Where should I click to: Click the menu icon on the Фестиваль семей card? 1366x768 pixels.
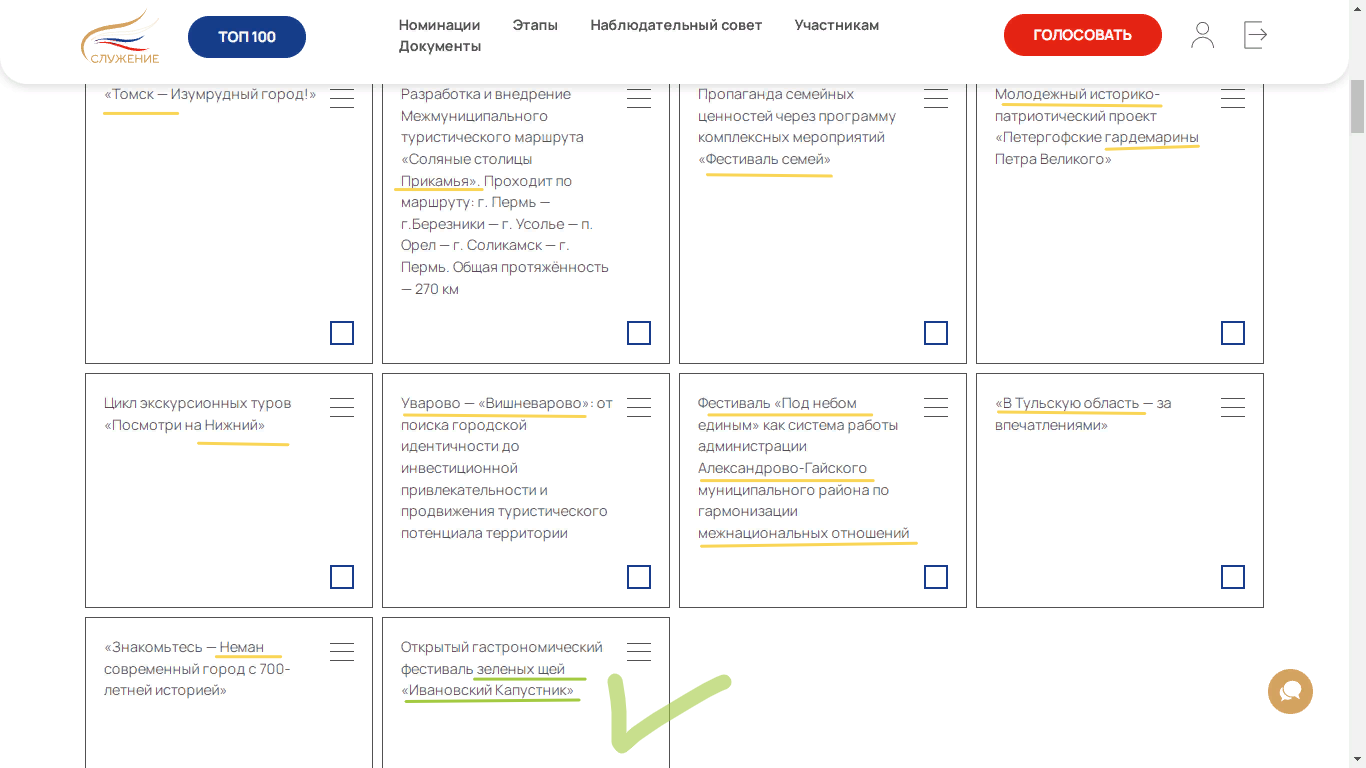click(936, 97)
